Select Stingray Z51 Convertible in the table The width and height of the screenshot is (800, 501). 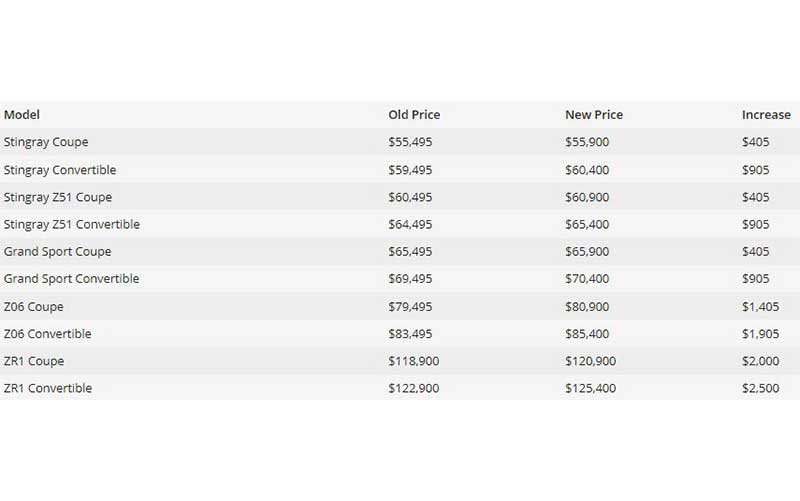tap(72, 224)
